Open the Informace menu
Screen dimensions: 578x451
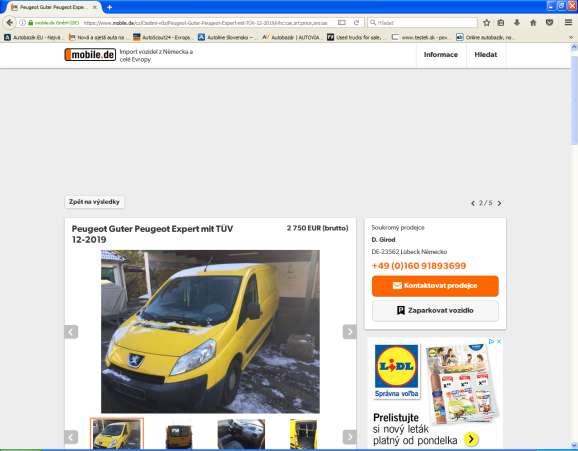pos(441,55)
